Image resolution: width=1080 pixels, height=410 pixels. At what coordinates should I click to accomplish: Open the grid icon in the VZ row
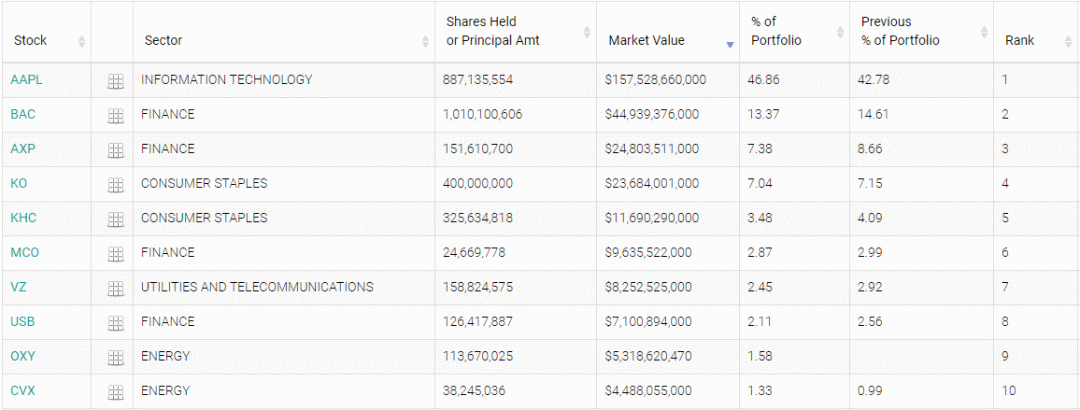(116, 288)
